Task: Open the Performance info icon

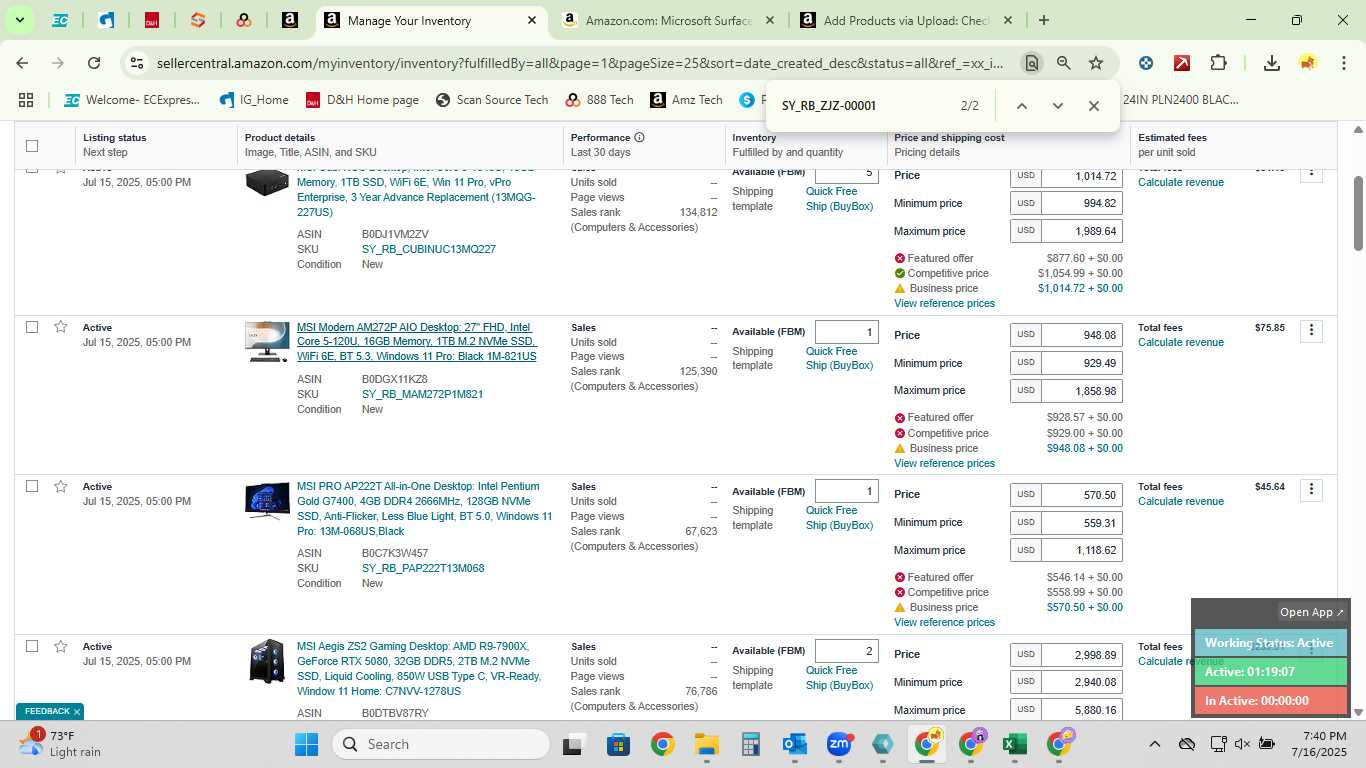Action: pyautogui.click(x=639, y=137)
